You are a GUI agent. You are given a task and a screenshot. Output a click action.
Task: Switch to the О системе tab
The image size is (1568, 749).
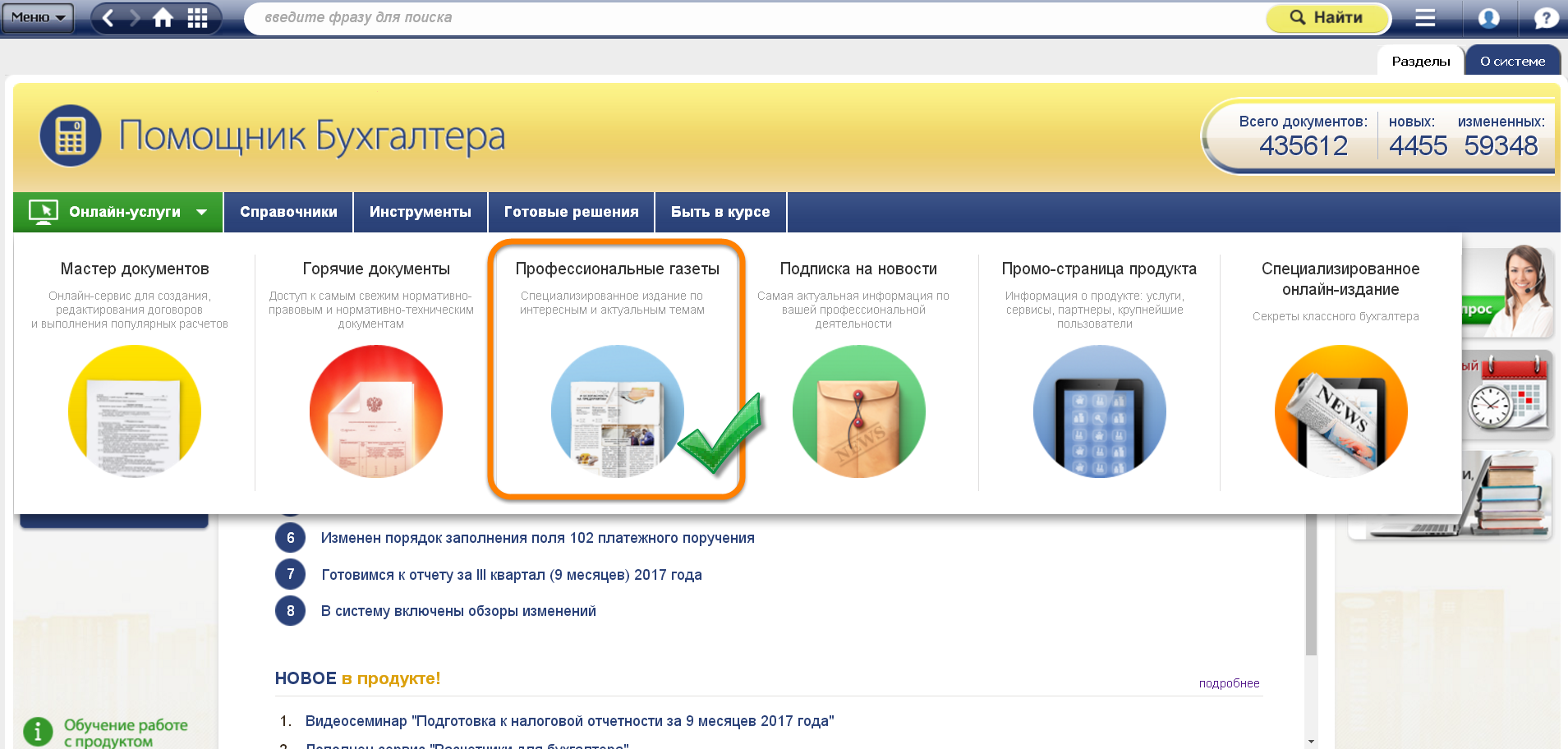pos(1512,61)
